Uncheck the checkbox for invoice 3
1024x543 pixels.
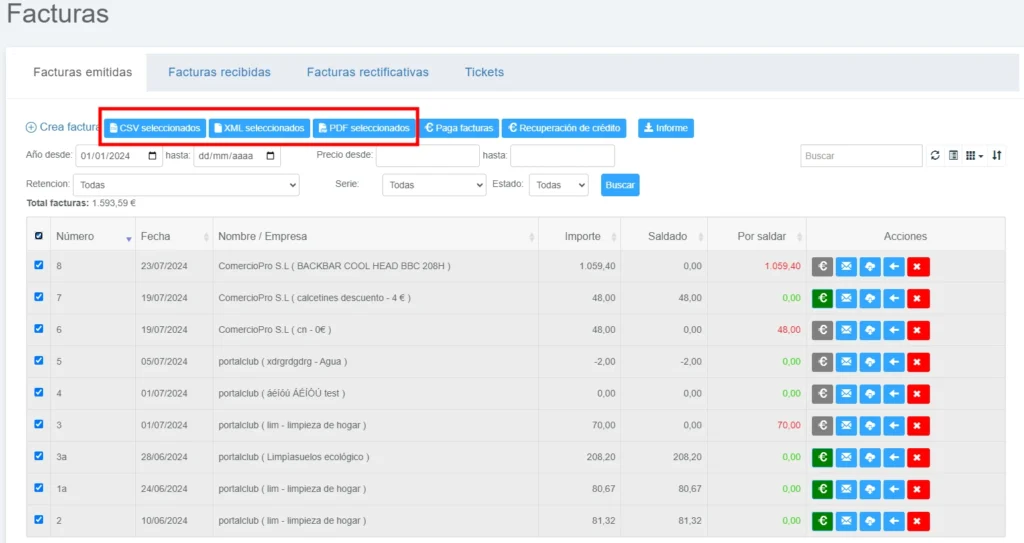click(39, 424)
